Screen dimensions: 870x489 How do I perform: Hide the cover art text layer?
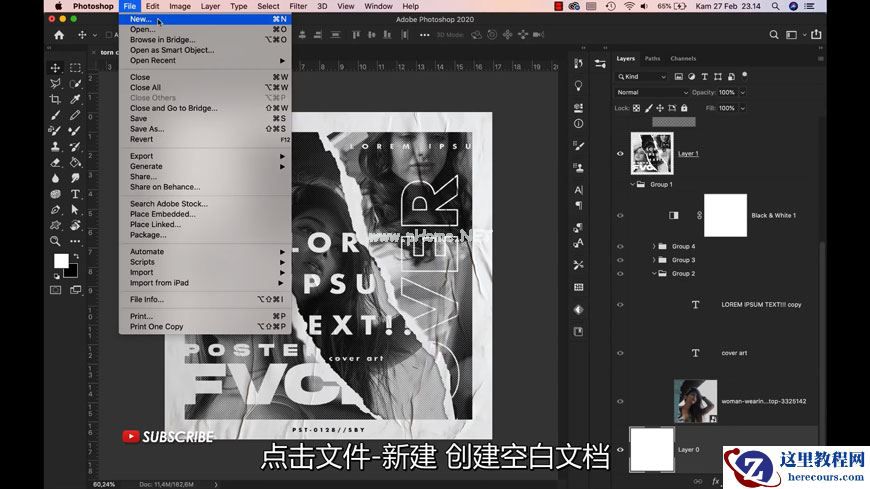pyautogui.click(x=620, y=353)
